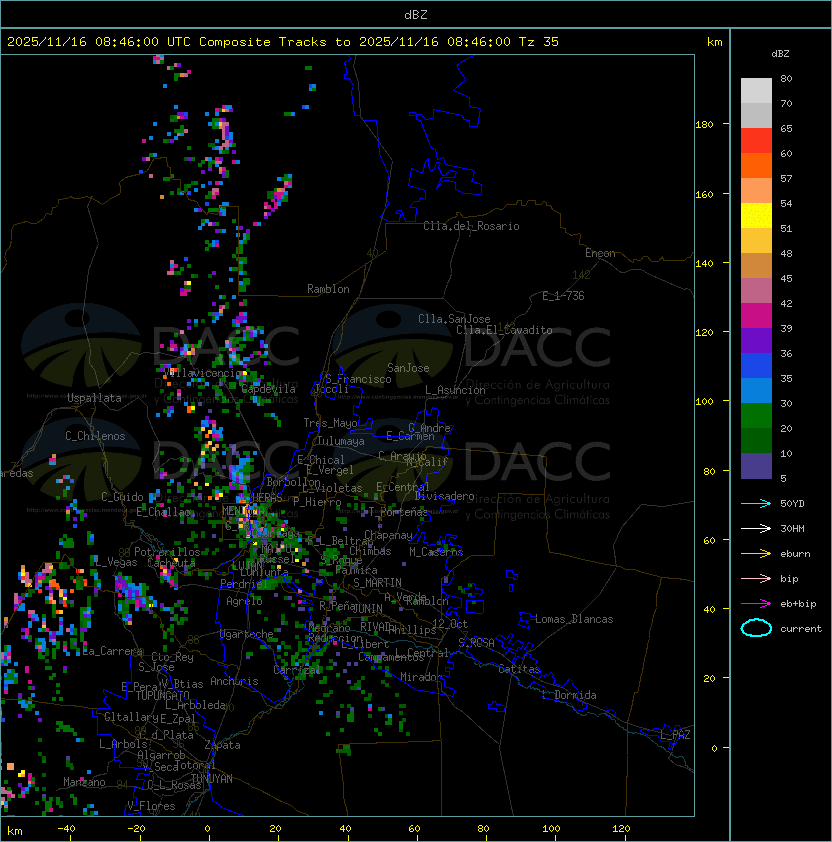Click the 'SanJose' place label
832x842 pixels.
(408, 368)
